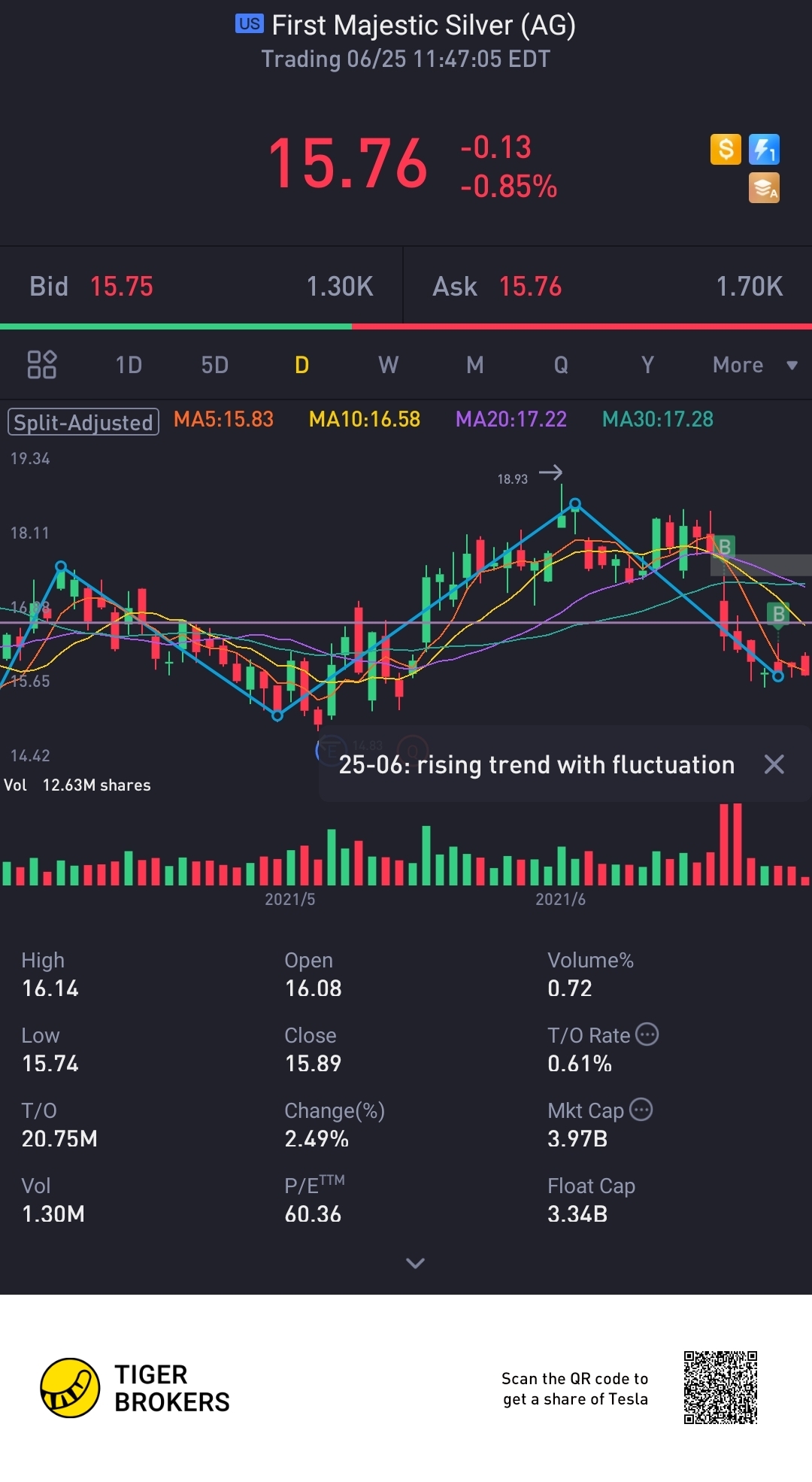Tap the MA5:15.83 indicator label
This screenshot has height=1482, width=812.
pyautogui.click(x=223, y=419)
